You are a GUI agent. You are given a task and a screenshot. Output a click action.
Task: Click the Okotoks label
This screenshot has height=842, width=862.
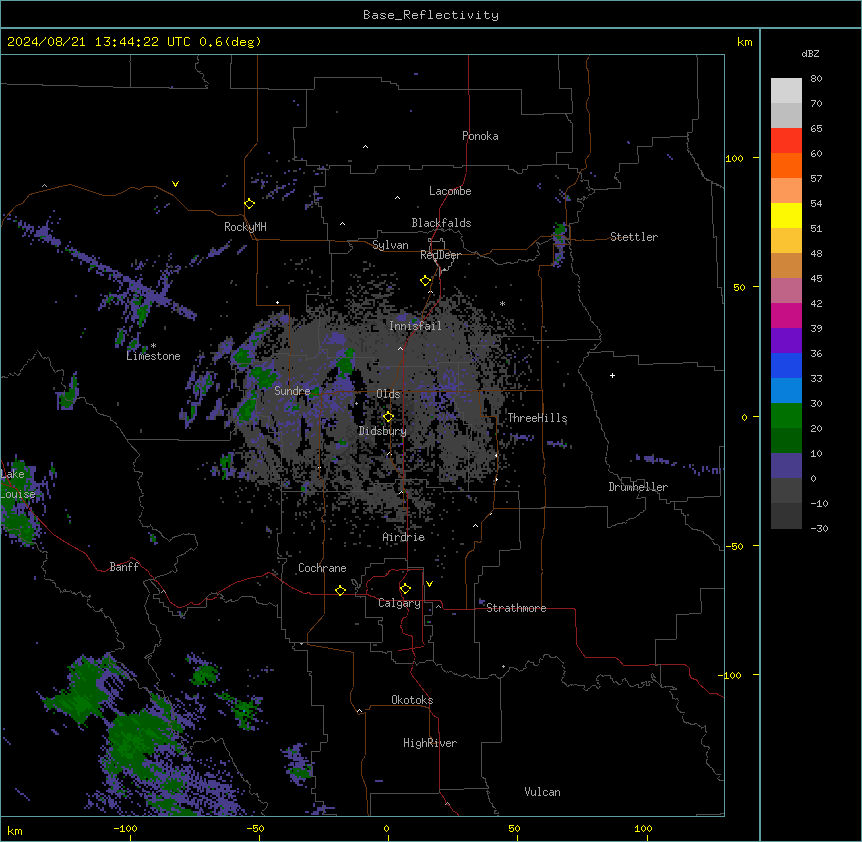(x=412, y=700)
